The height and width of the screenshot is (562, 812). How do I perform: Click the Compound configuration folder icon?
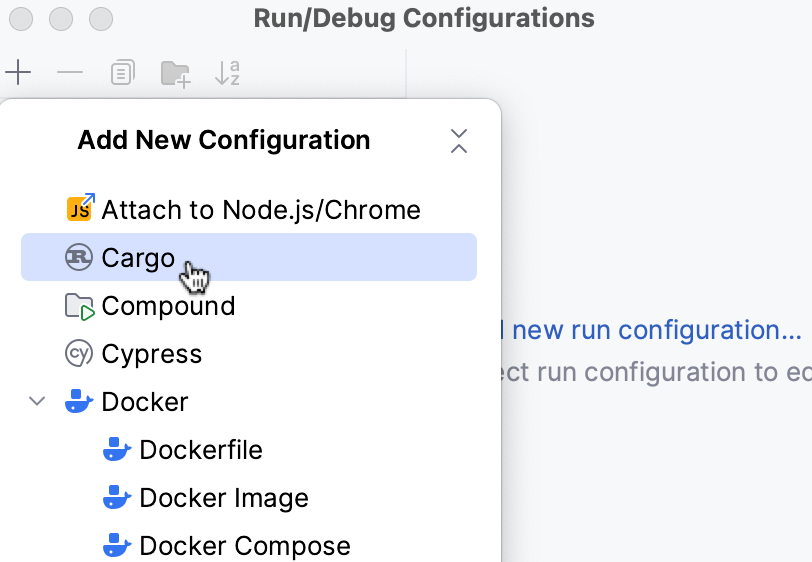coord(79,306)
